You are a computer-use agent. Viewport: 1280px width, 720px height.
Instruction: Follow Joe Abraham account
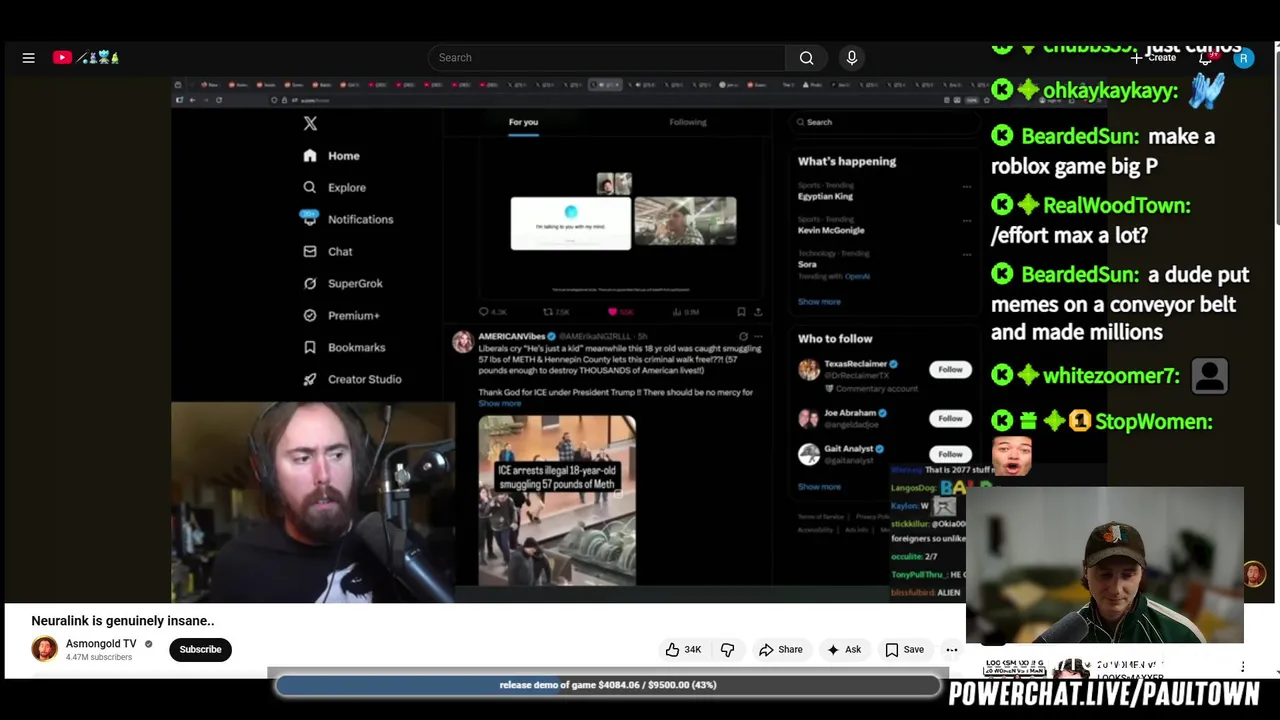tap(950, 419)
